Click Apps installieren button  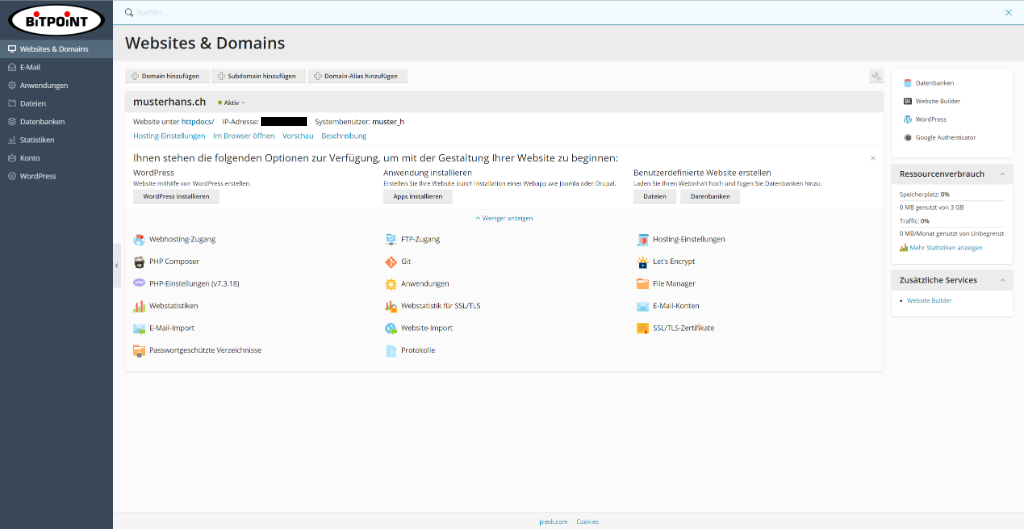coord(417,197)
